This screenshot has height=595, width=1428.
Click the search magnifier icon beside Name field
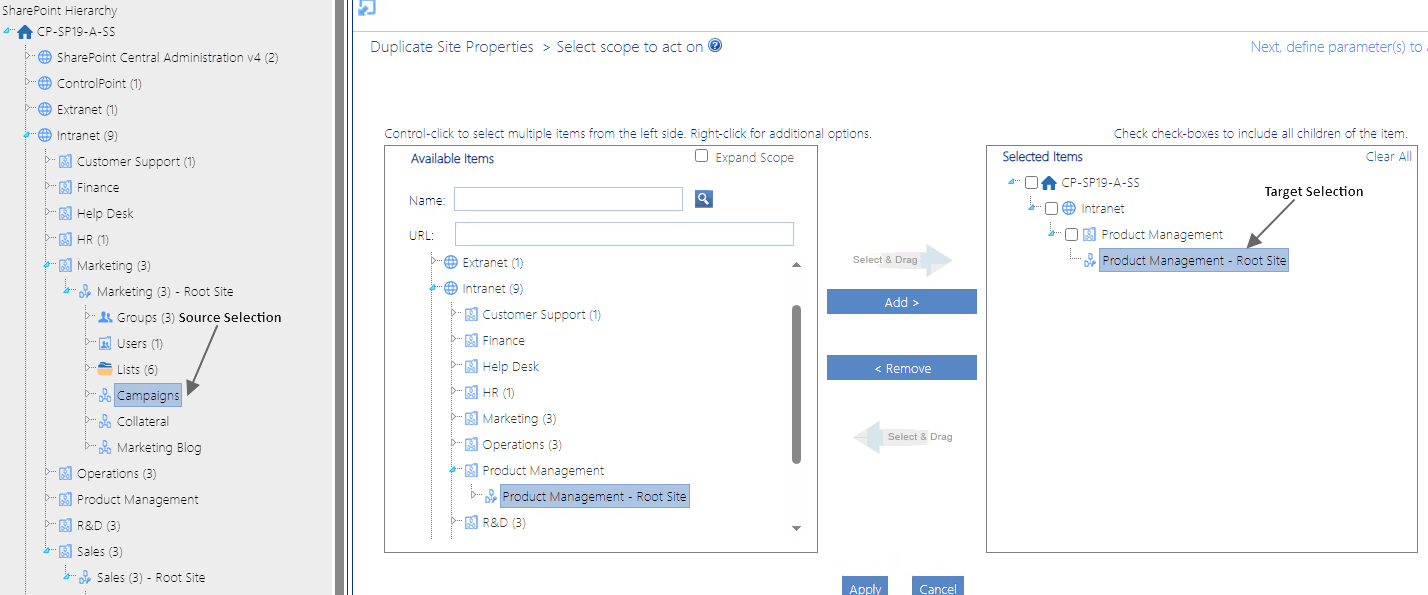[703, 198]
